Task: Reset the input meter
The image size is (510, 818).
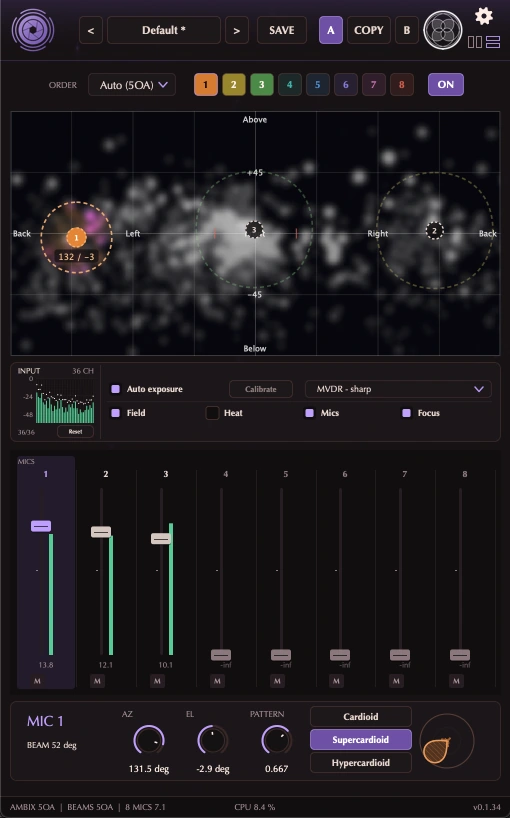Action: coord(75,431)
